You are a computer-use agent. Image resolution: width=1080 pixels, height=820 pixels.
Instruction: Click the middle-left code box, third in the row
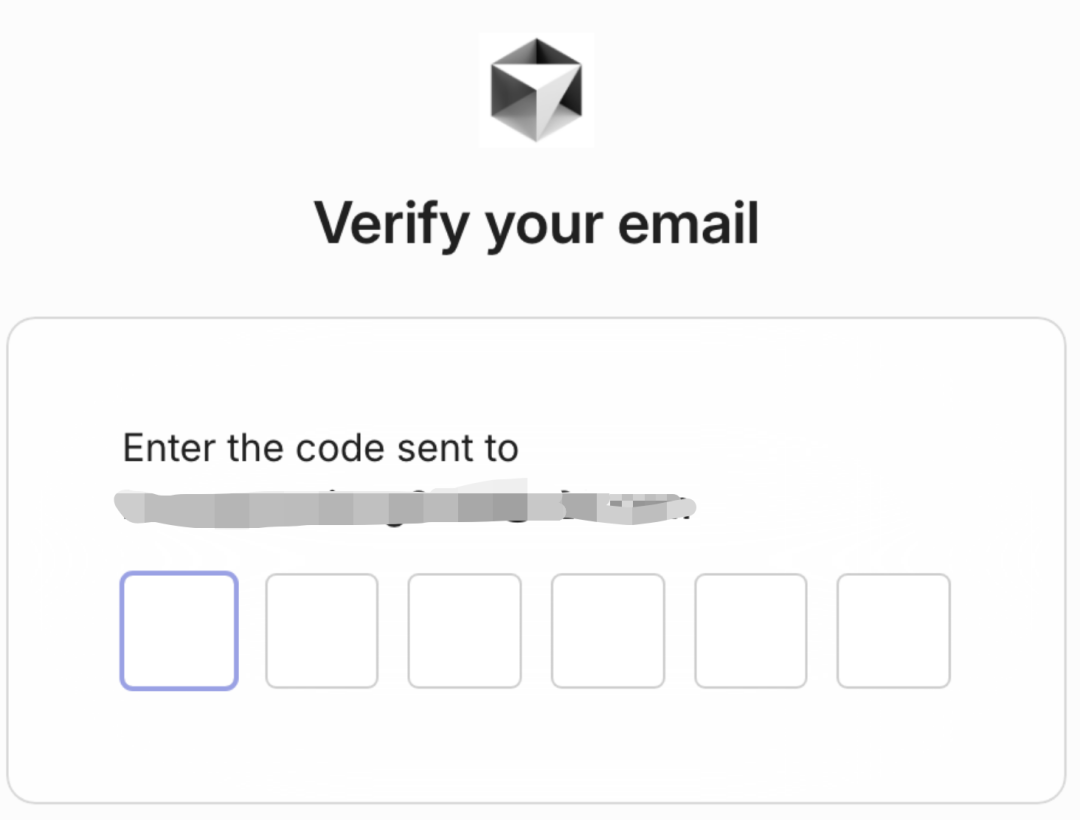[x=464, y=631]
